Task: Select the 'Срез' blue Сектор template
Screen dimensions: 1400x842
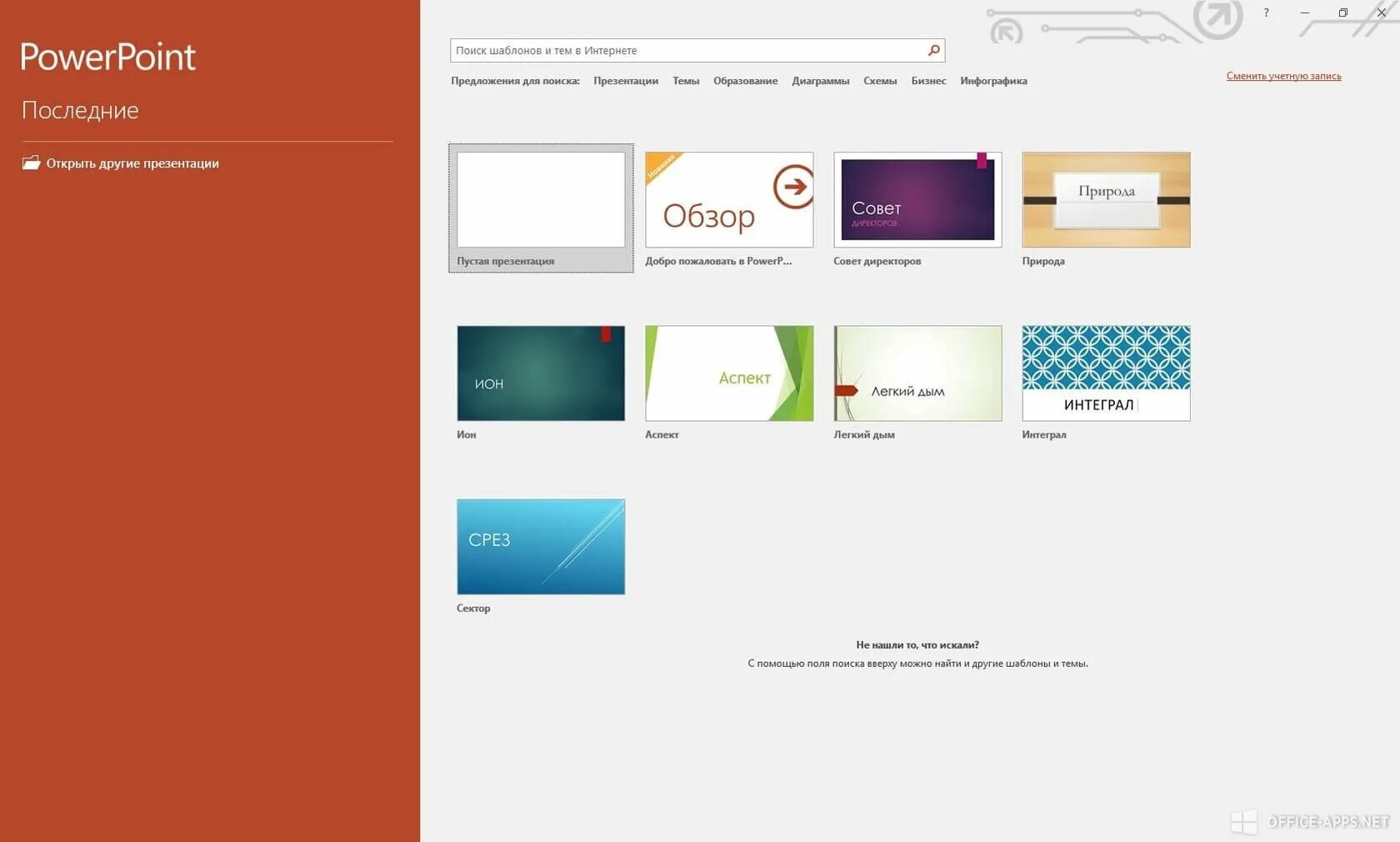Action: pos(541,546)
